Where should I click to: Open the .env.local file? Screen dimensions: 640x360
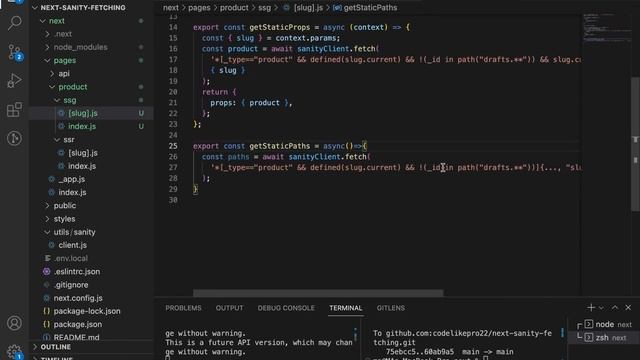[71, 258]
